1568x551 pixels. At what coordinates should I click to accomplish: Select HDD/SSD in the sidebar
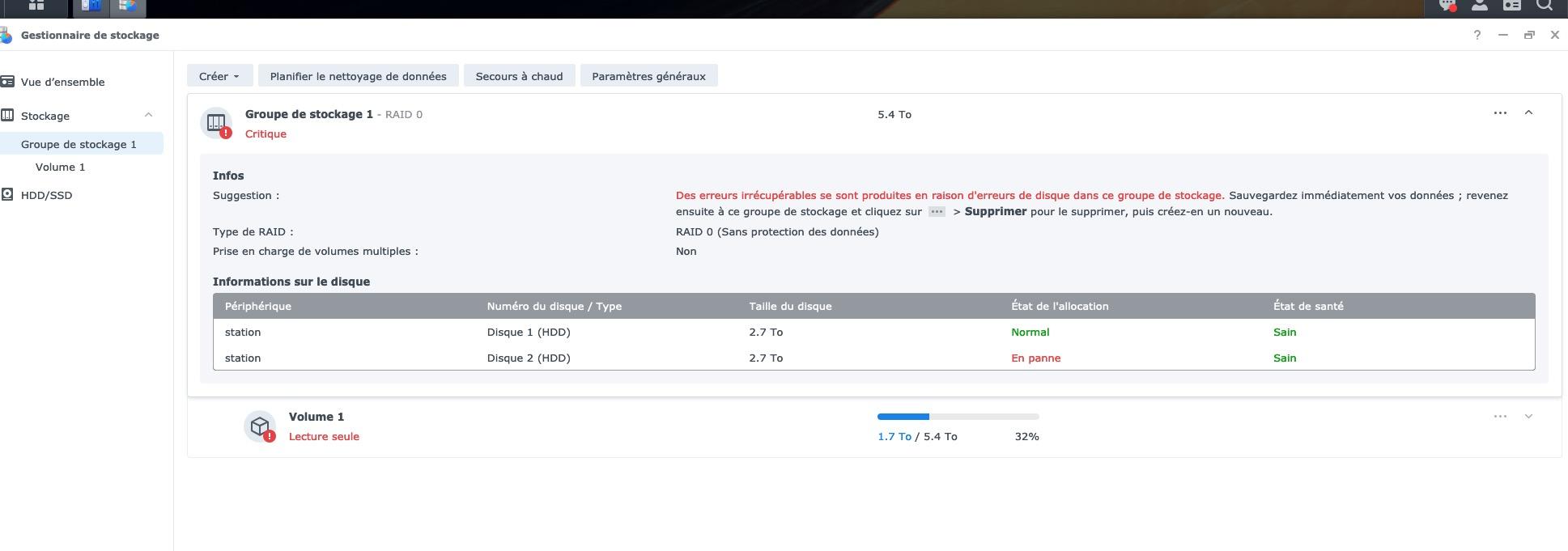pyautogui.click(x=46, y=195)
